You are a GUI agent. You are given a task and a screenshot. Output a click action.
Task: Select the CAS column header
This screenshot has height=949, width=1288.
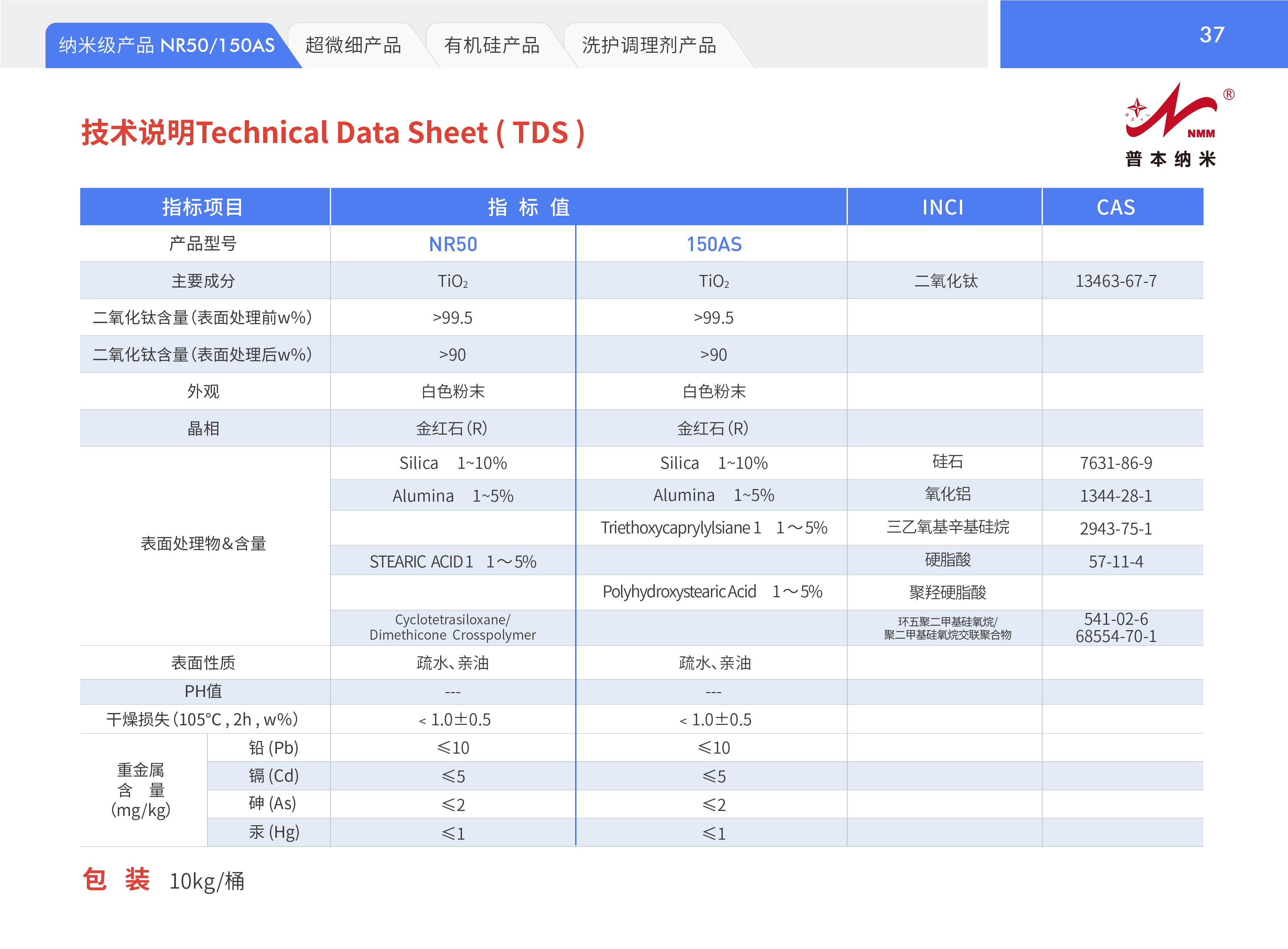(1116, 207)
